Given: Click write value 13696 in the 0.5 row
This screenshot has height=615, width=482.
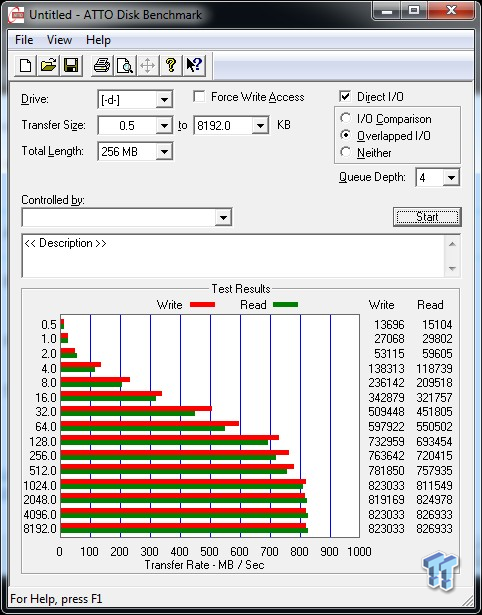Looking at the screenshot, I should 389,325.
